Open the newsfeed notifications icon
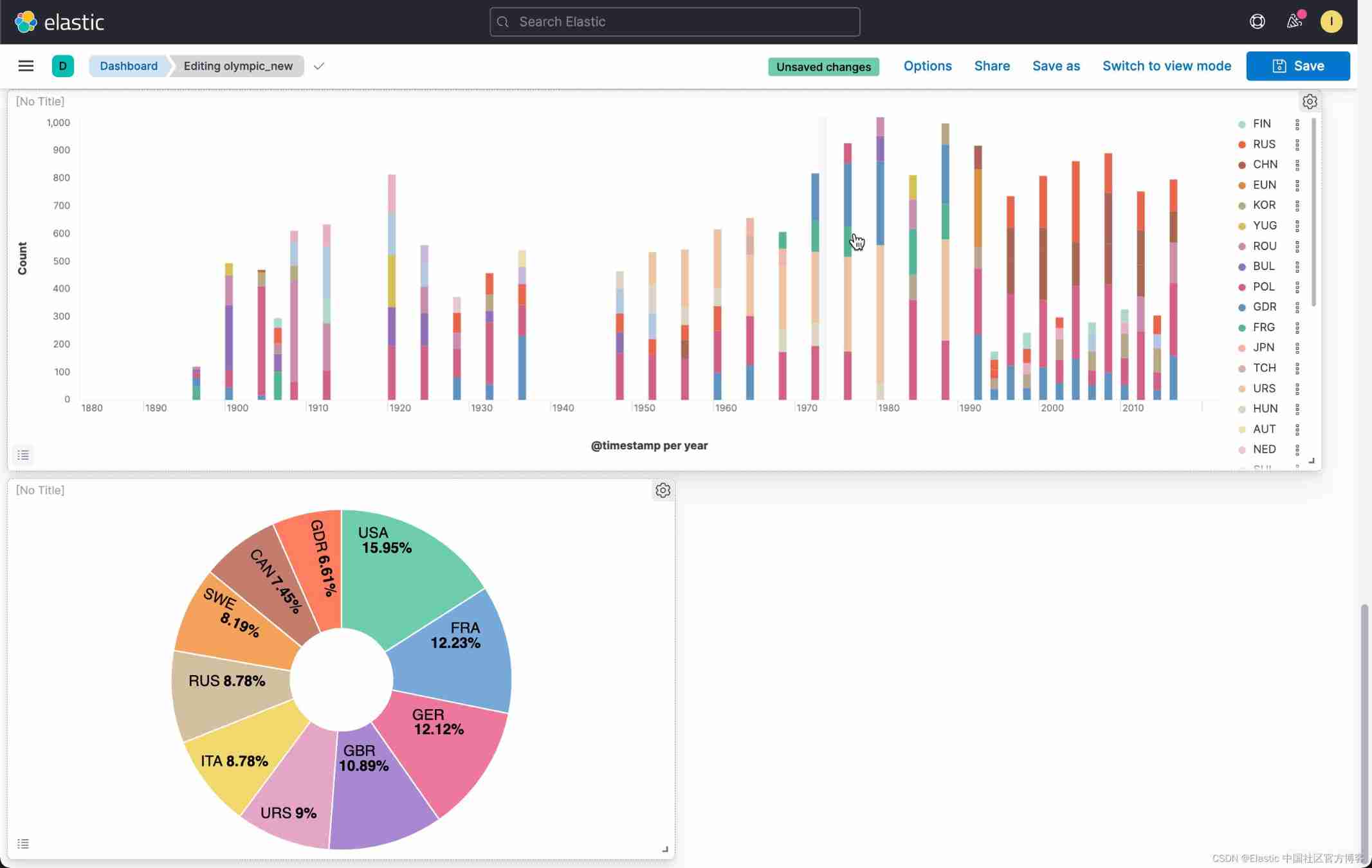The width and height of the screenshot is (1372, 868). pyautogui.click(x=1294, y=22)
